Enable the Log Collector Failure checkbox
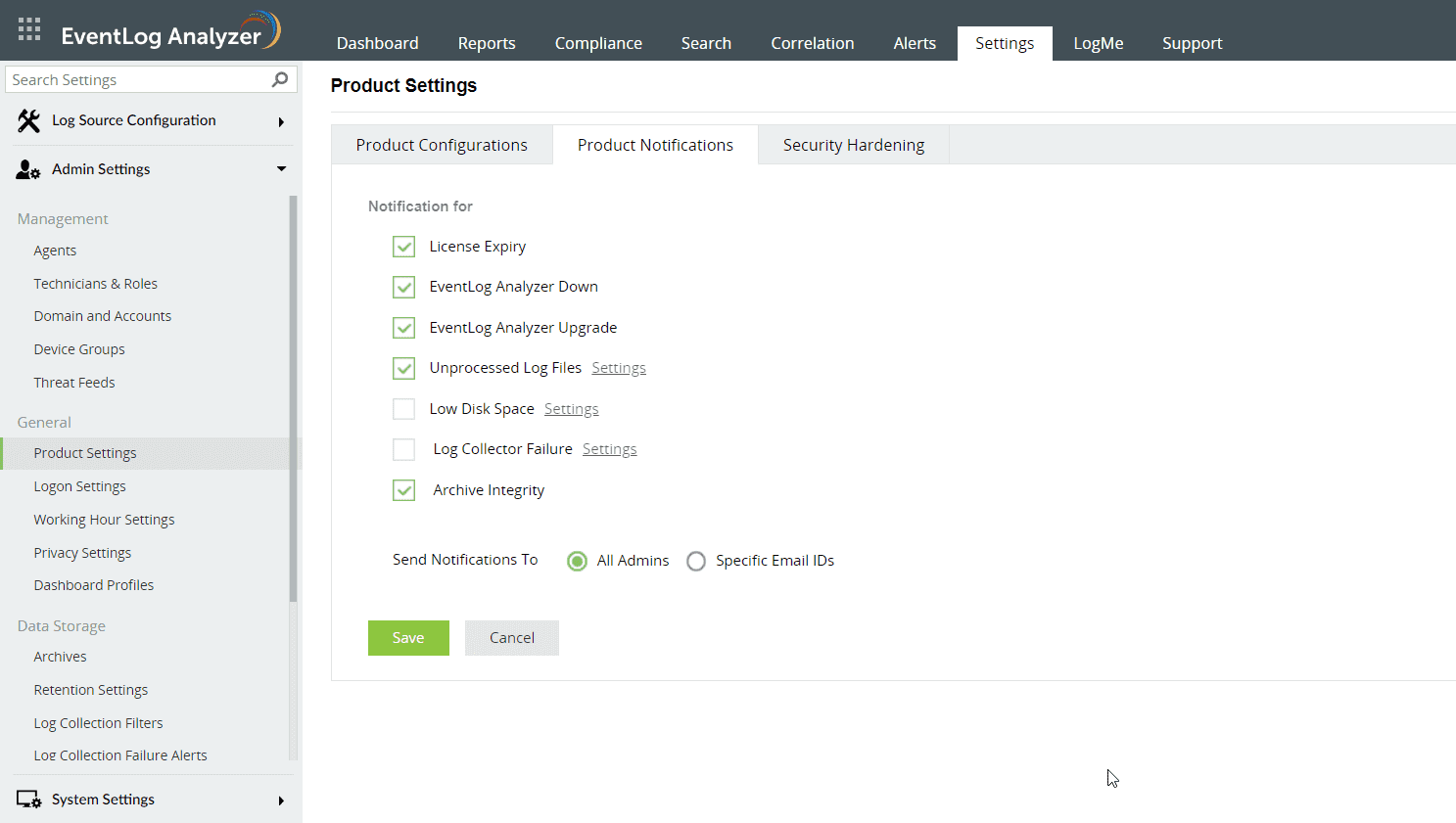Screen dimensions: 1456x823 (x=403, y=449)
